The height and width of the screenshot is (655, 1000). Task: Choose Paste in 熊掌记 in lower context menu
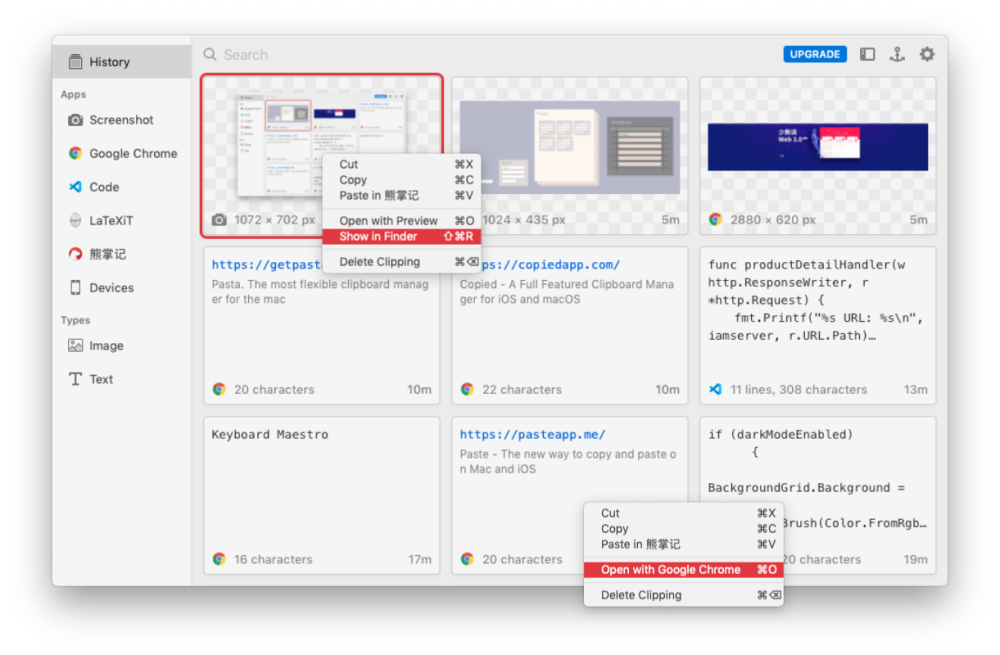coord(684,545)
